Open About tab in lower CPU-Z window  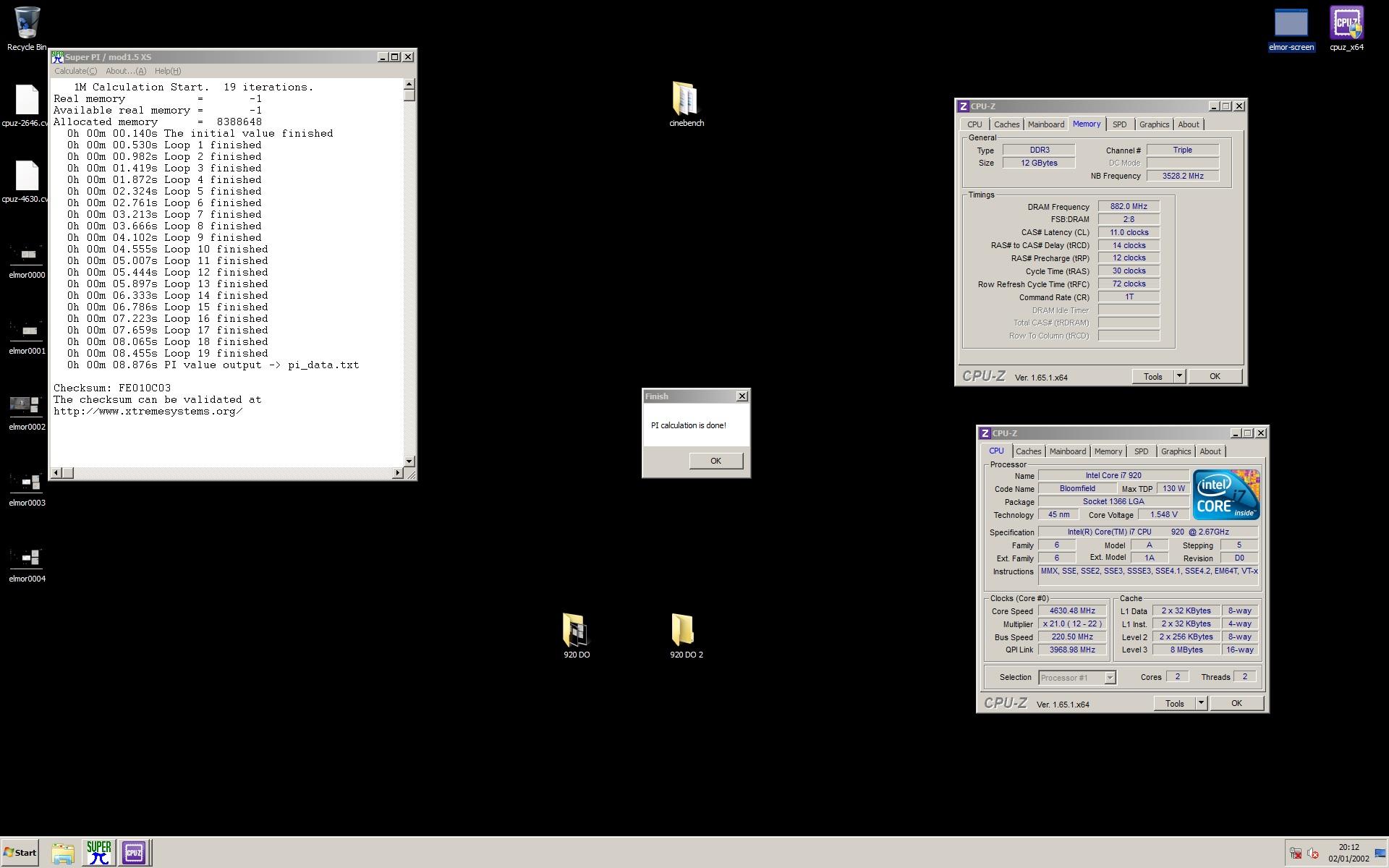[x=1210, y=451]
